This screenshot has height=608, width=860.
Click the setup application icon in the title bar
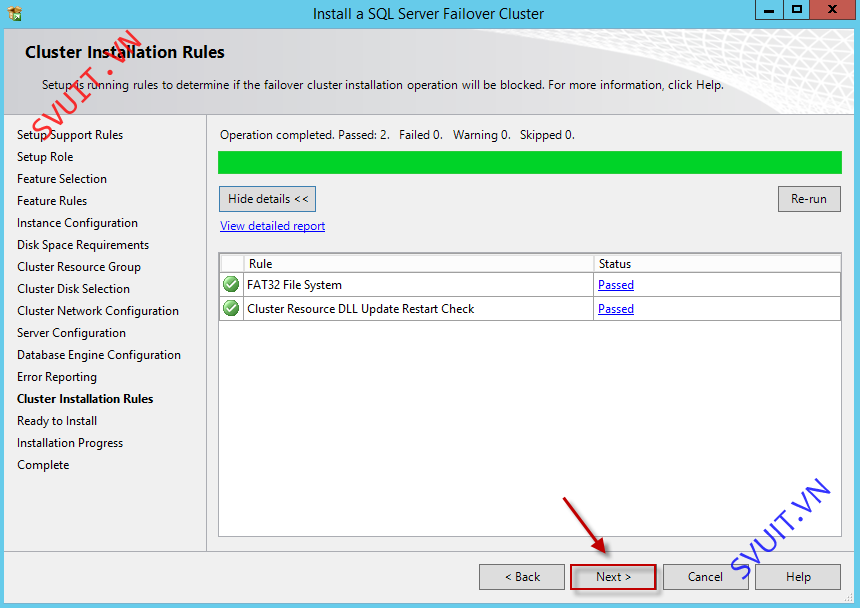(x=15, y=13)
